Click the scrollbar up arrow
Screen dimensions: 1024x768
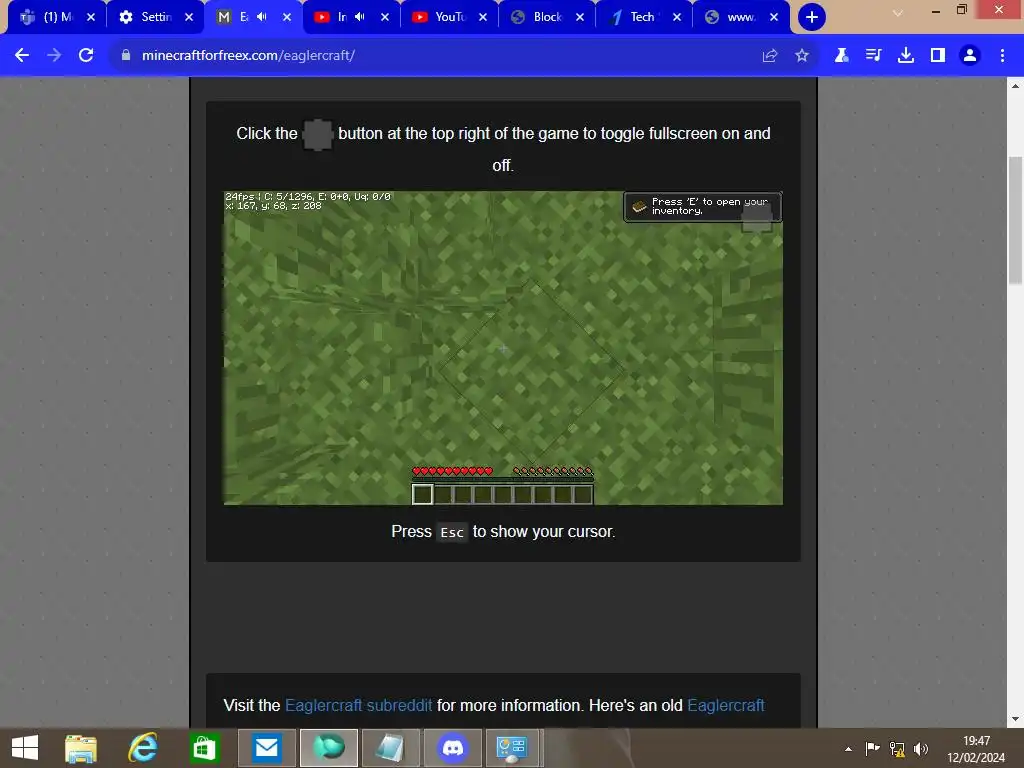[1015, 86]
